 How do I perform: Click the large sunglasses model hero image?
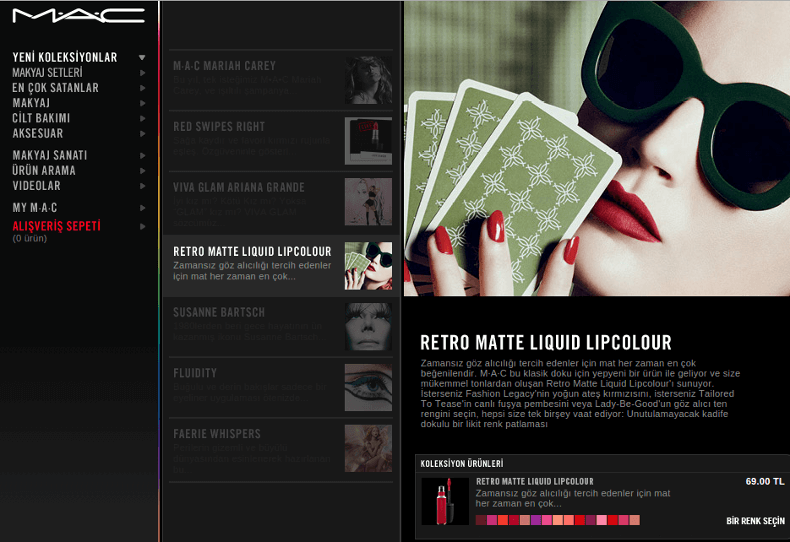tap(596, 148)
